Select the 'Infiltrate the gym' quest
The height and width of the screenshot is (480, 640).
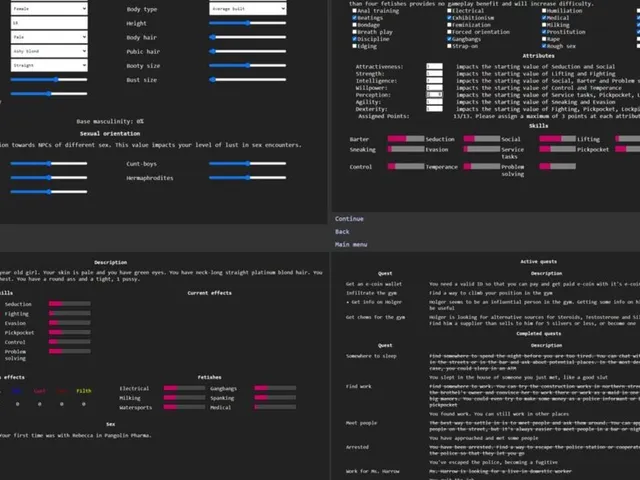tap(371, 293)
